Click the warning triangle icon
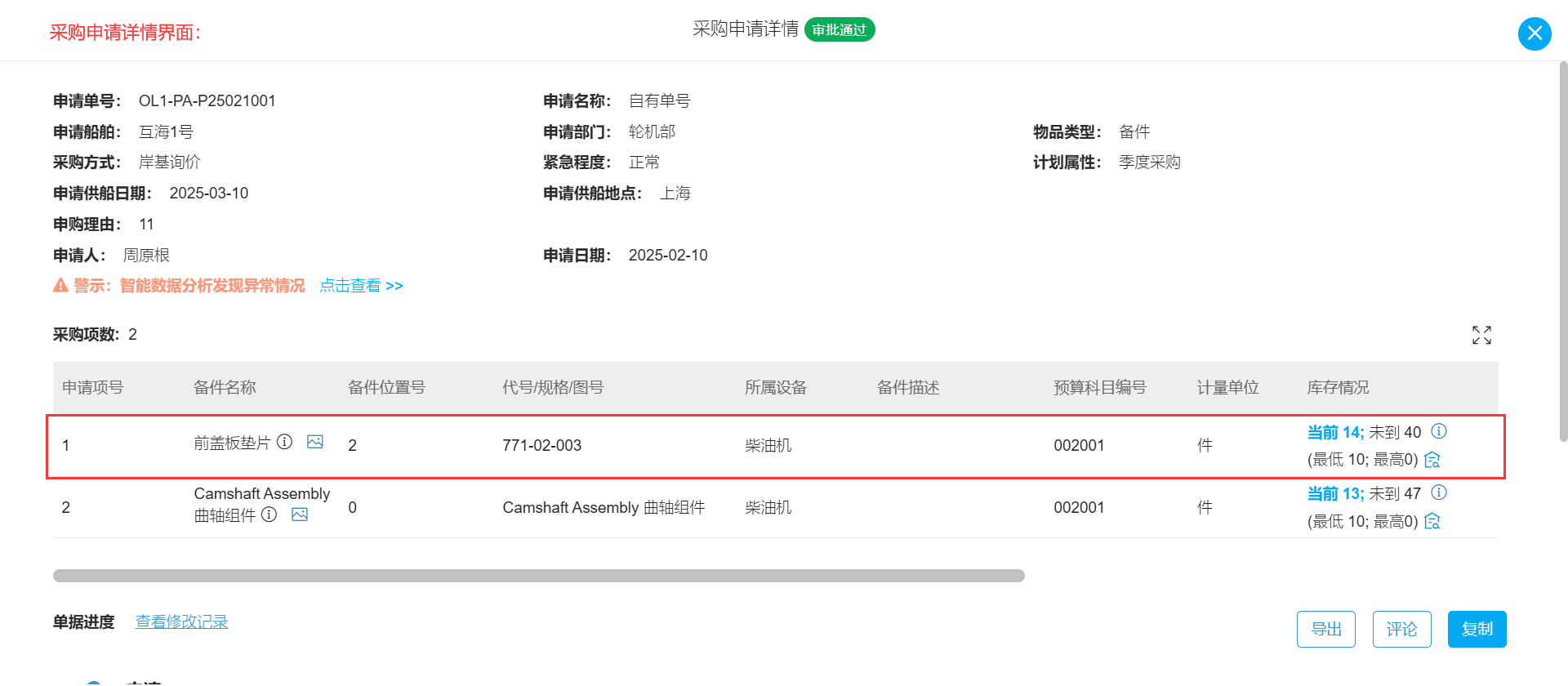Viewport: 1568px width, 686px height. click(60, 285)
